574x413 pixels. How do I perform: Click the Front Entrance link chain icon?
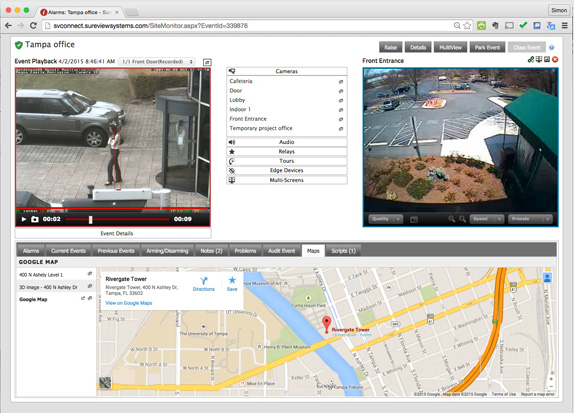[x=531, y=59]
